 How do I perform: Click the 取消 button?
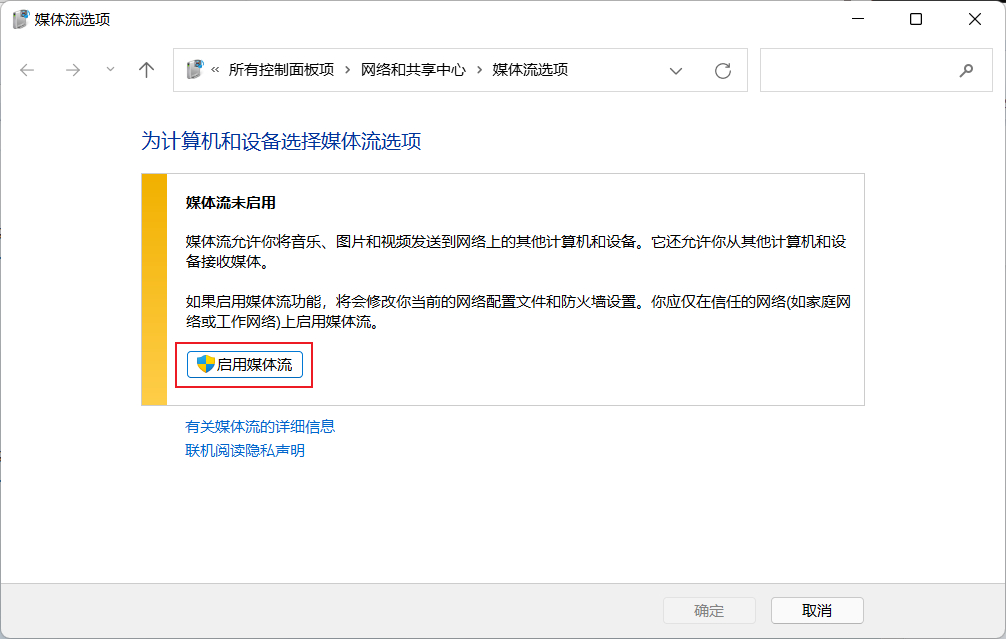point(816,610)
